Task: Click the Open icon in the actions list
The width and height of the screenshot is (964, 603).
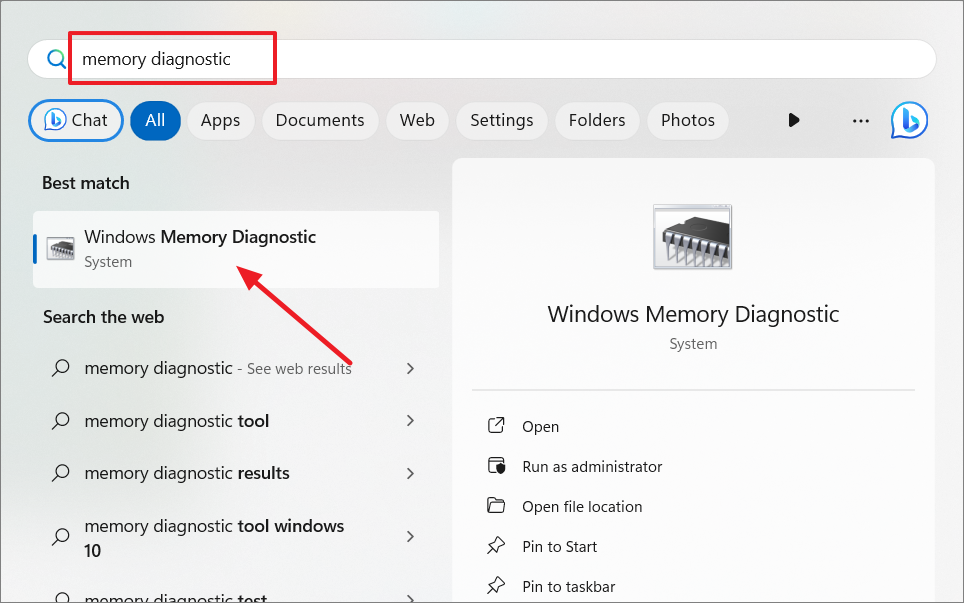Action: coord(496,425)
